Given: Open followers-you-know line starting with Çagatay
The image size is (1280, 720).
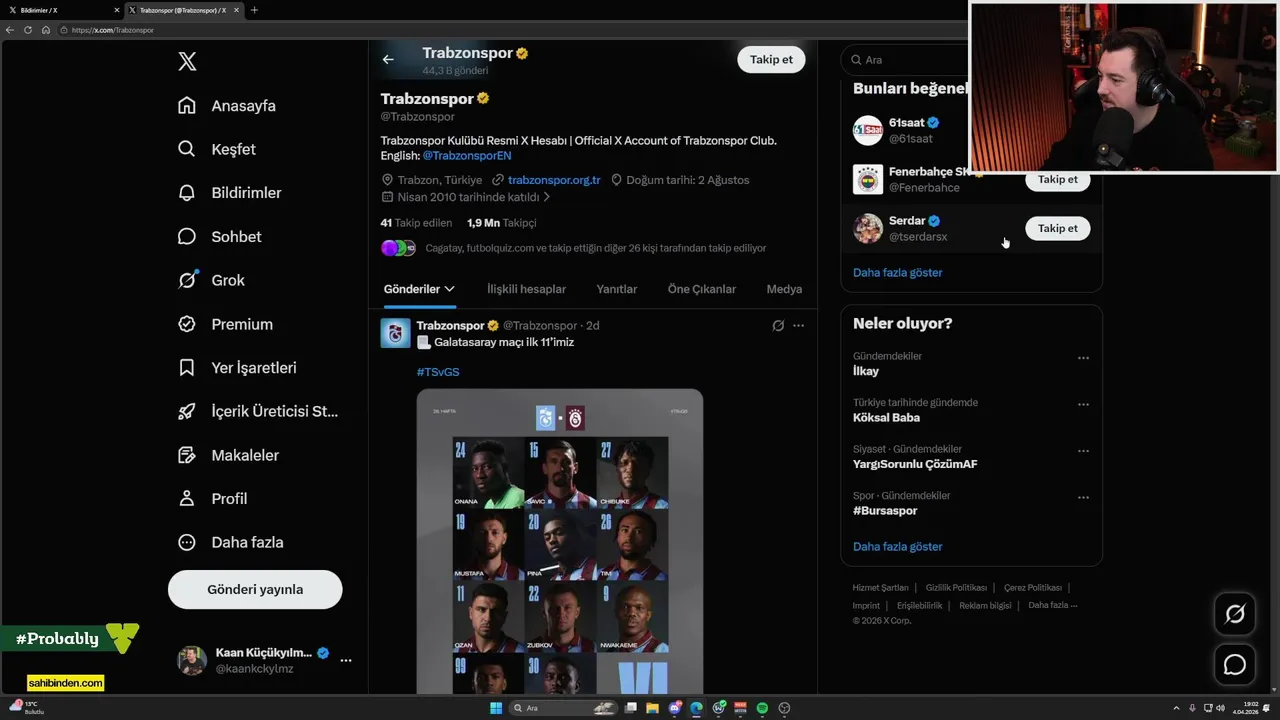Looking at the screenshot, I should (x=596, y=248).
